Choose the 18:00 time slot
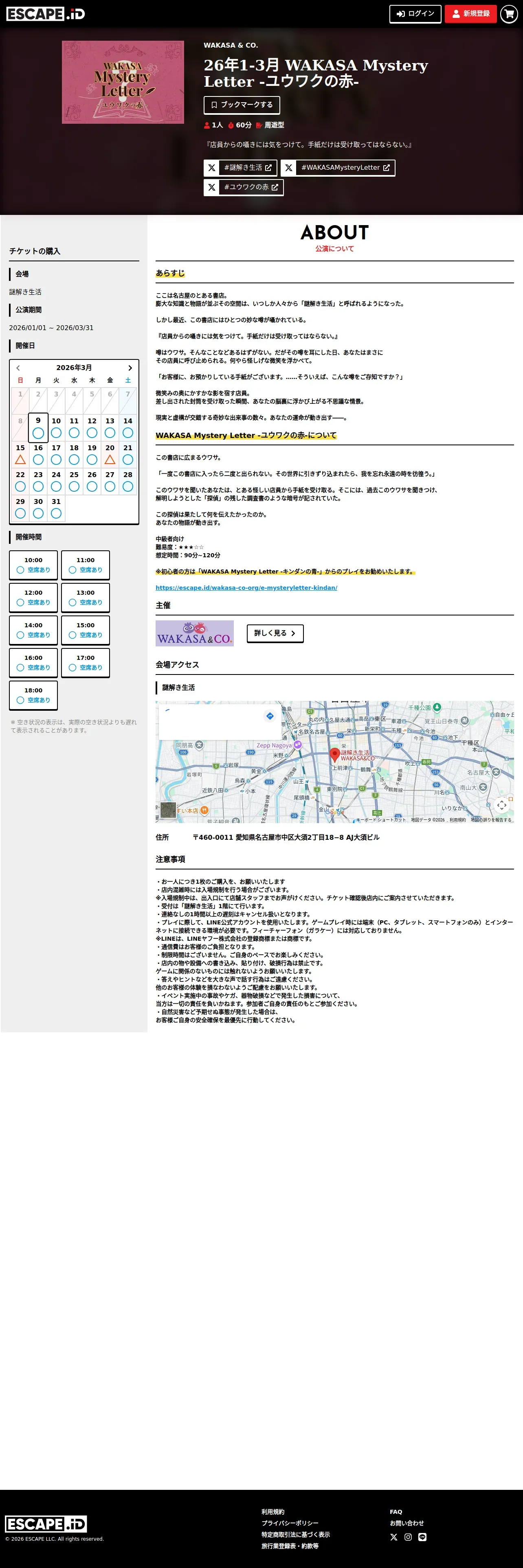This screenshot has width=523, height=1568. tap(33, 696)
